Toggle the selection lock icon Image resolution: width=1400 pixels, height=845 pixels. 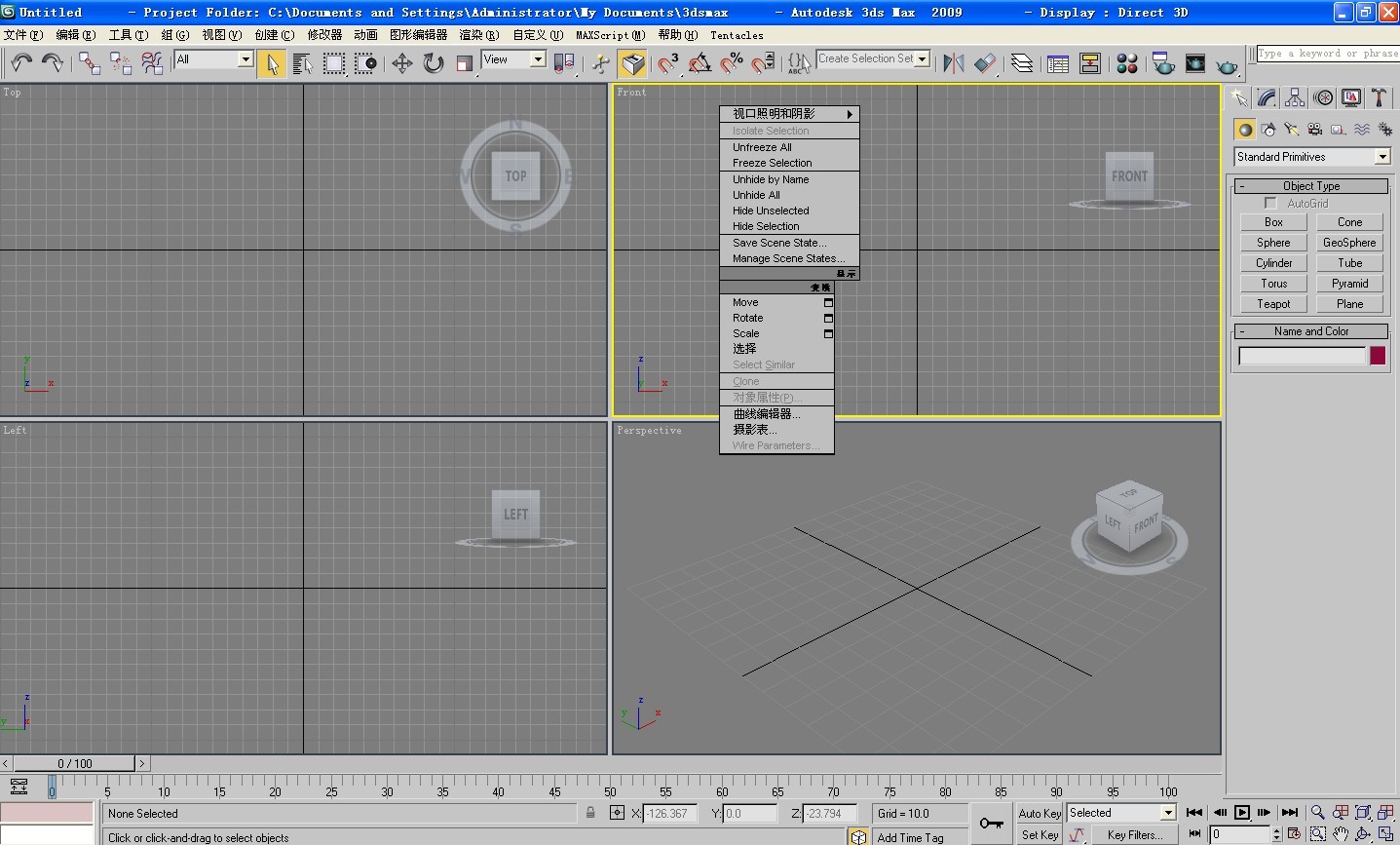point(590,813)
